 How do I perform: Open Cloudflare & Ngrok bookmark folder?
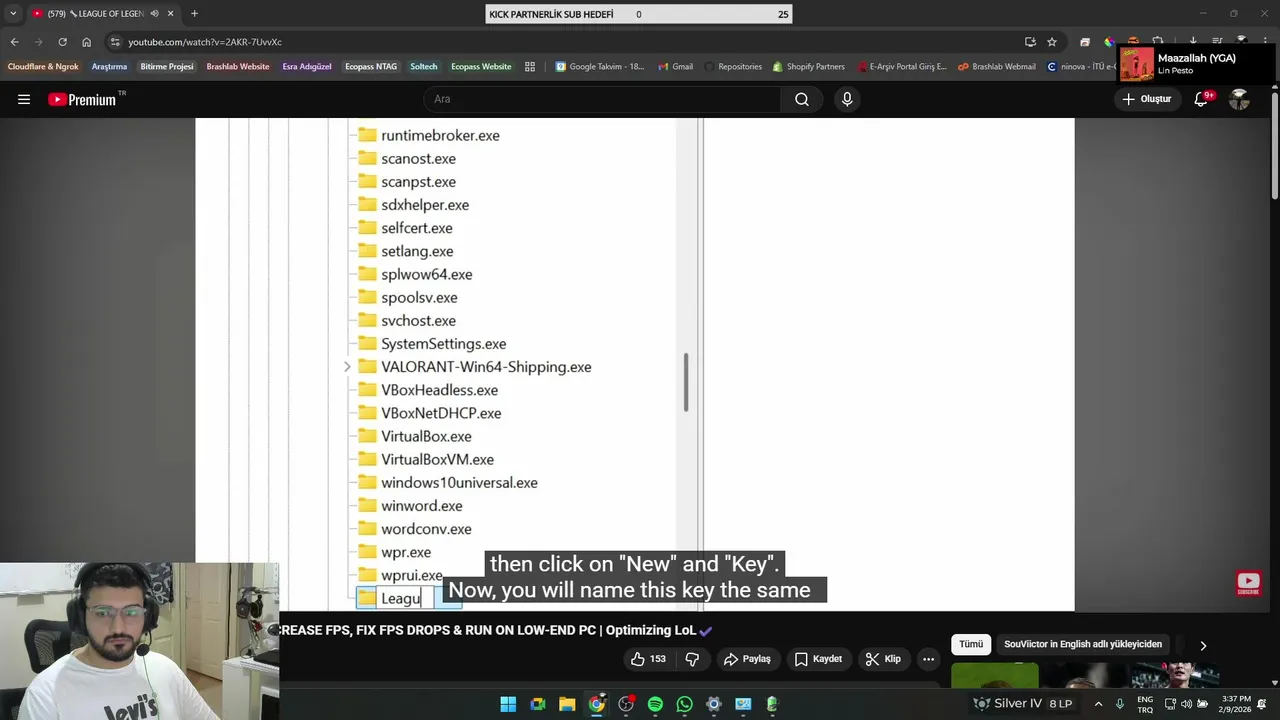pos(43,67)
